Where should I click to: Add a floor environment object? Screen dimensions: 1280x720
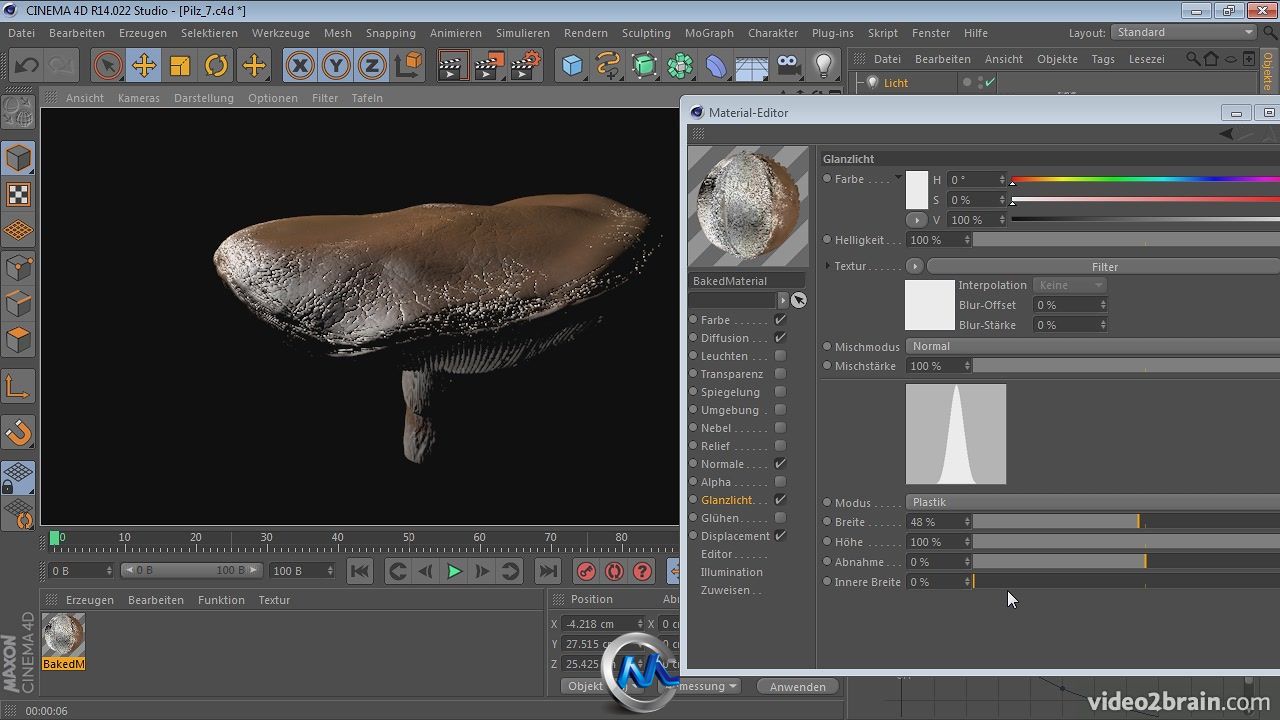pyautogui.click(x=752, y=66)
